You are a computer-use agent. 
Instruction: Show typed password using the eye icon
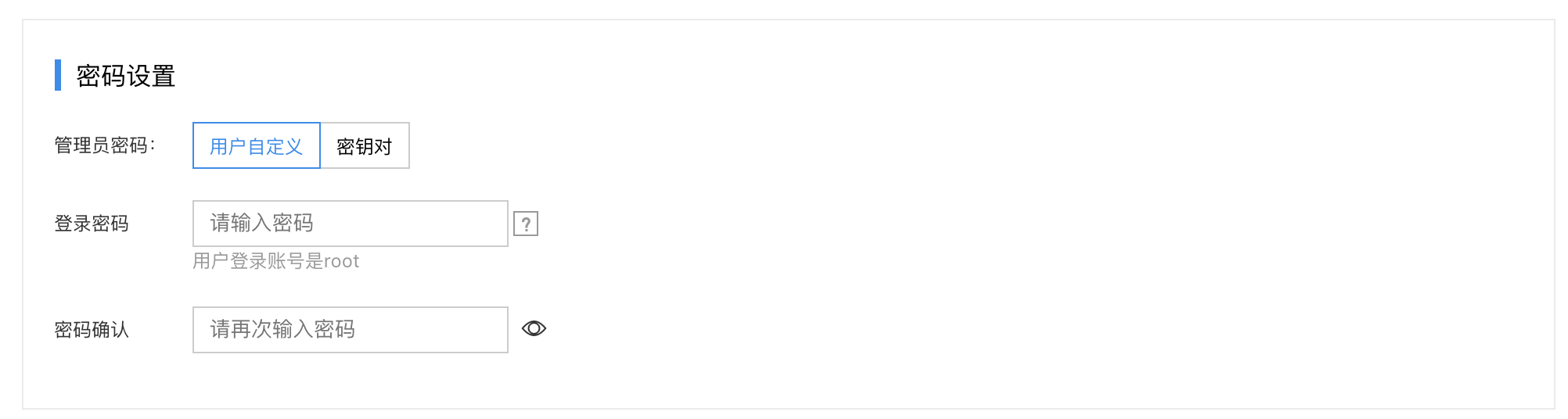click(534, 329)
